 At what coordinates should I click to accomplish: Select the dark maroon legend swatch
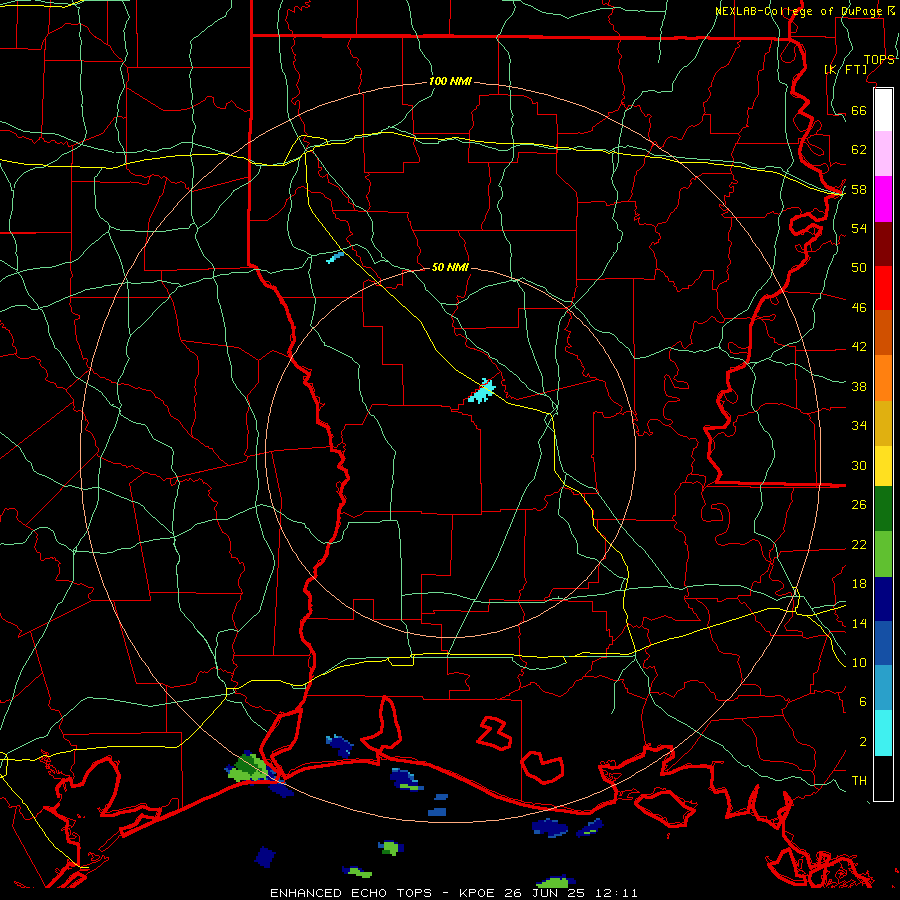883,244
